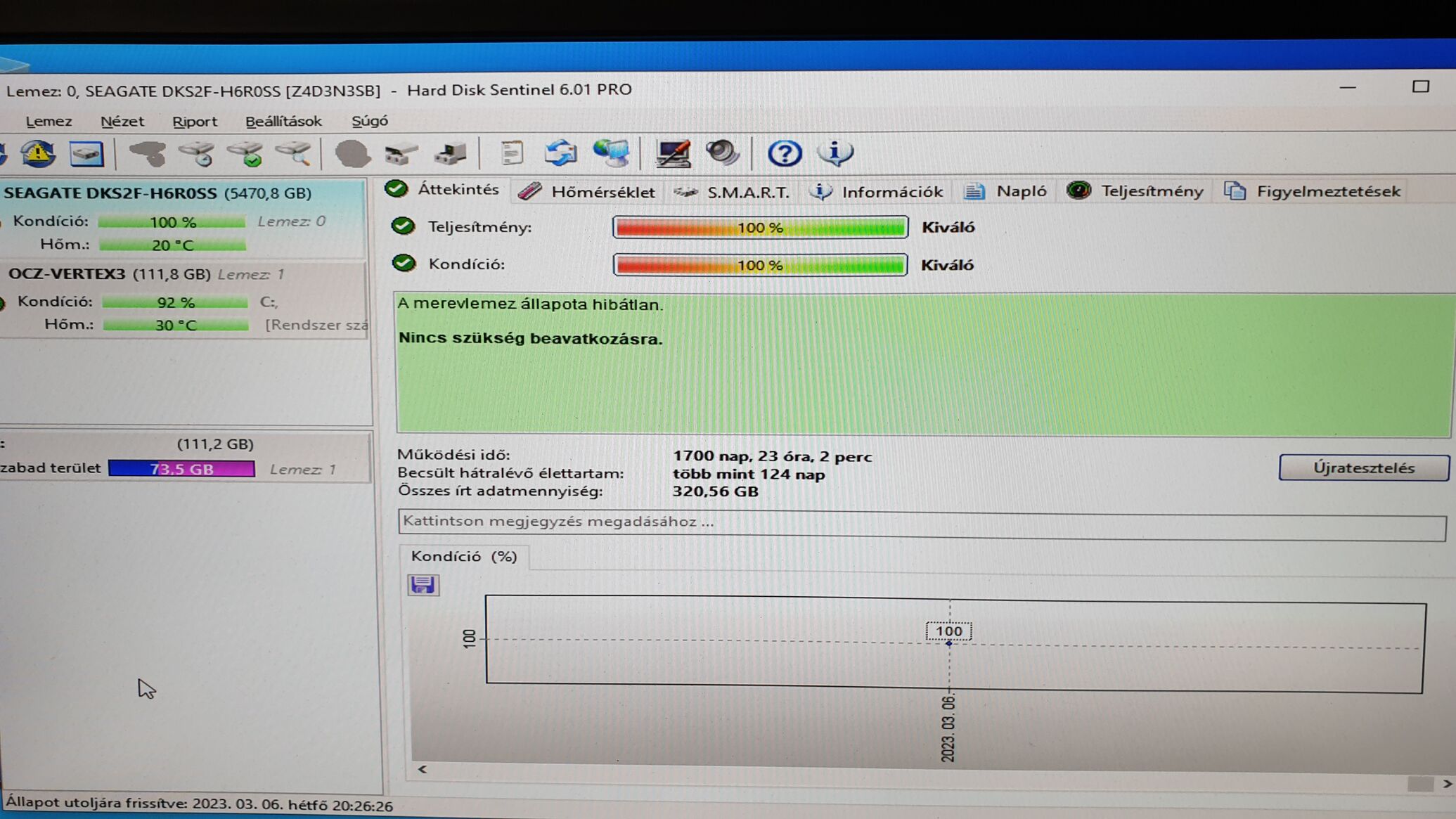The height and width of the screenshot is (819, 1456).
Task: Open help question mark icon
Action: [x=784, y=153]
